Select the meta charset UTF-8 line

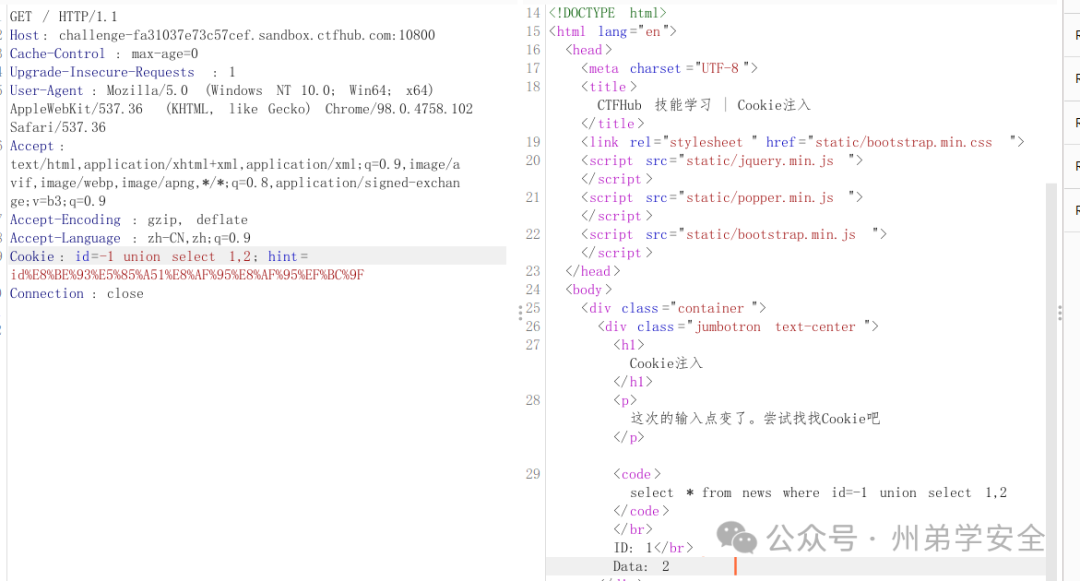click(x=669, y=68)
